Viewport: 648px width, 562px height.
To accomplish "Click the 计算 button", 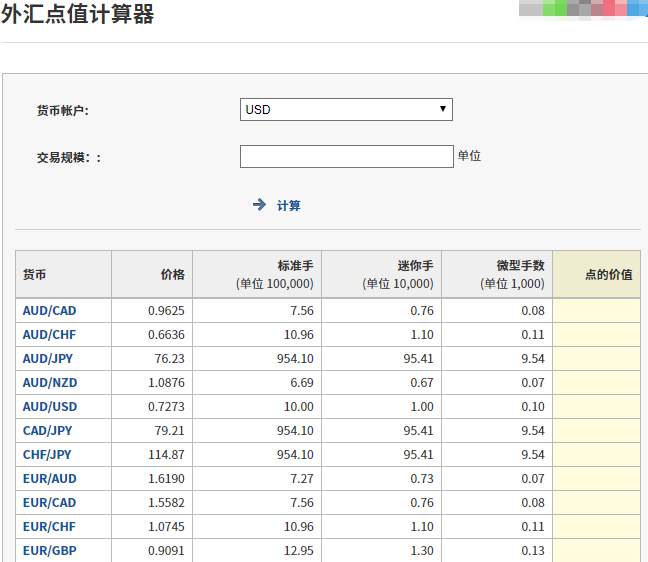I will (x=288, y=205).
